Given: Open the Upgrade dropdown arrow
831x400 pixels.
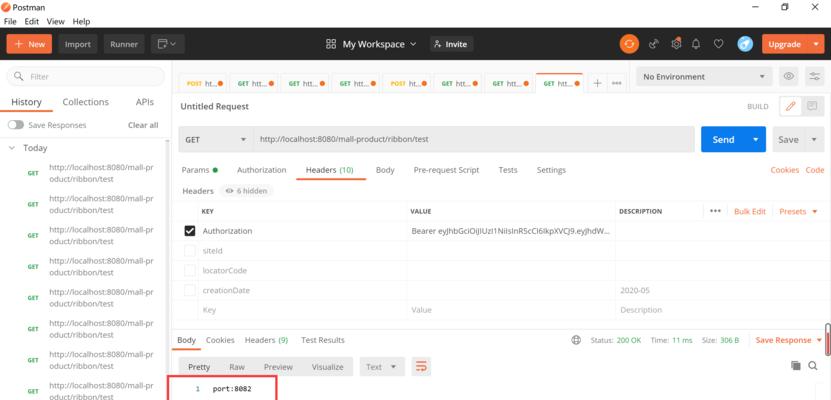Looking at the screenshot, I should tap(816, 44).
